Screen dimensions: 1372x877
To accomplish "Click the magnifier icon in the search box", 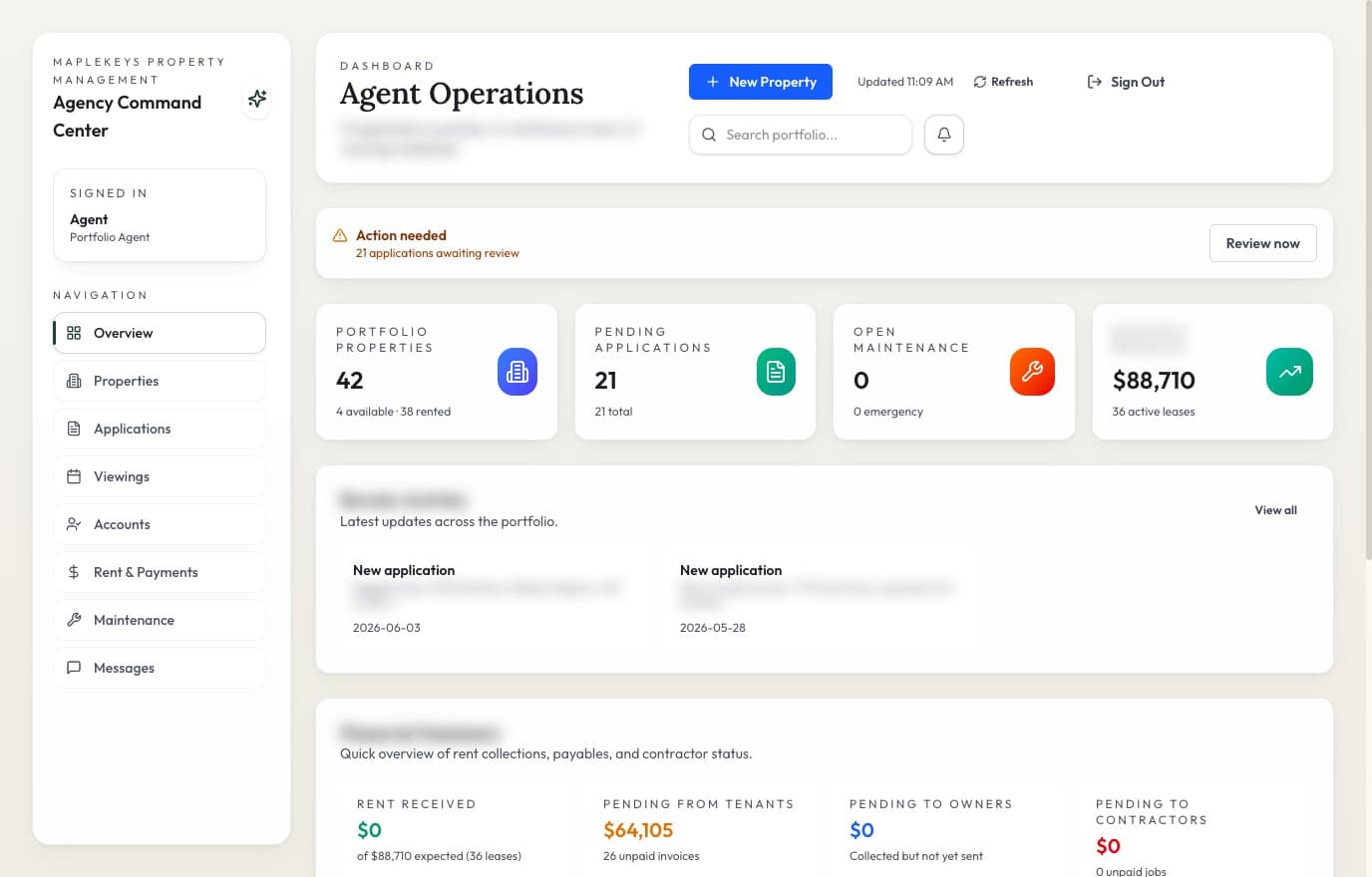I will coord(709,135).
